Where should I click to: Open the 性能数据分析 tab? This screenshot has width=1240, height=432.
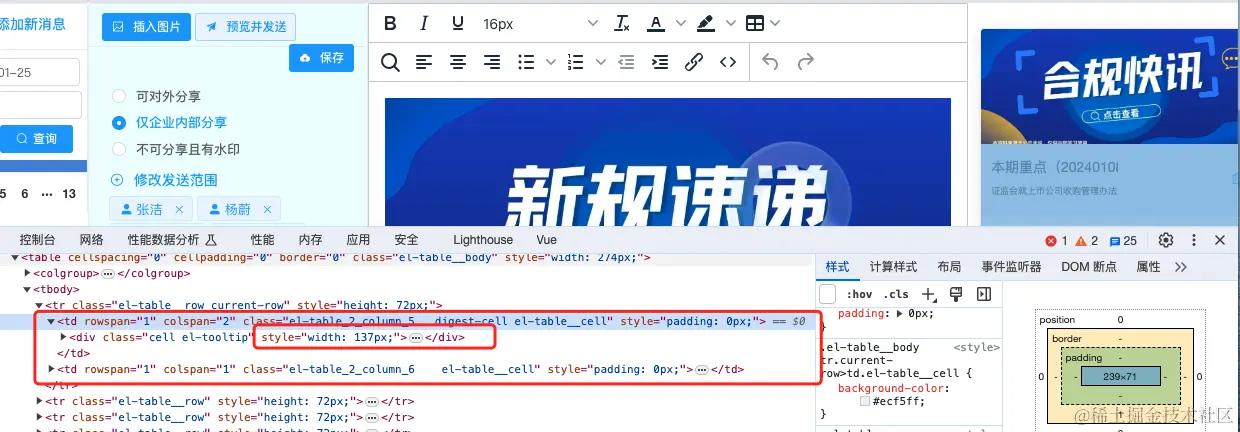pyautogui.click(x=171, y=240)
